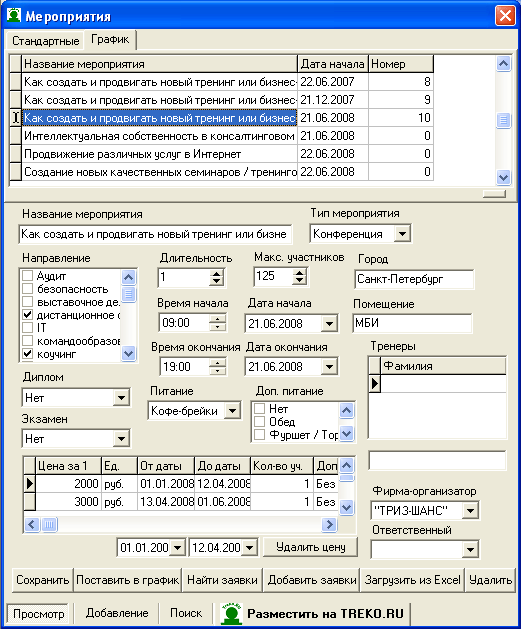Click the Направление list scroll-down arrow

(128, 354)
